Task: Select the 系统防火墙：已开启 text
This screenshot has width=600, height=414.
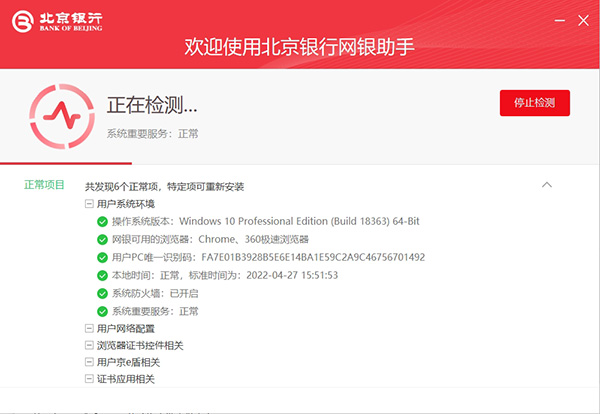Action: click(x=155, y=293)
